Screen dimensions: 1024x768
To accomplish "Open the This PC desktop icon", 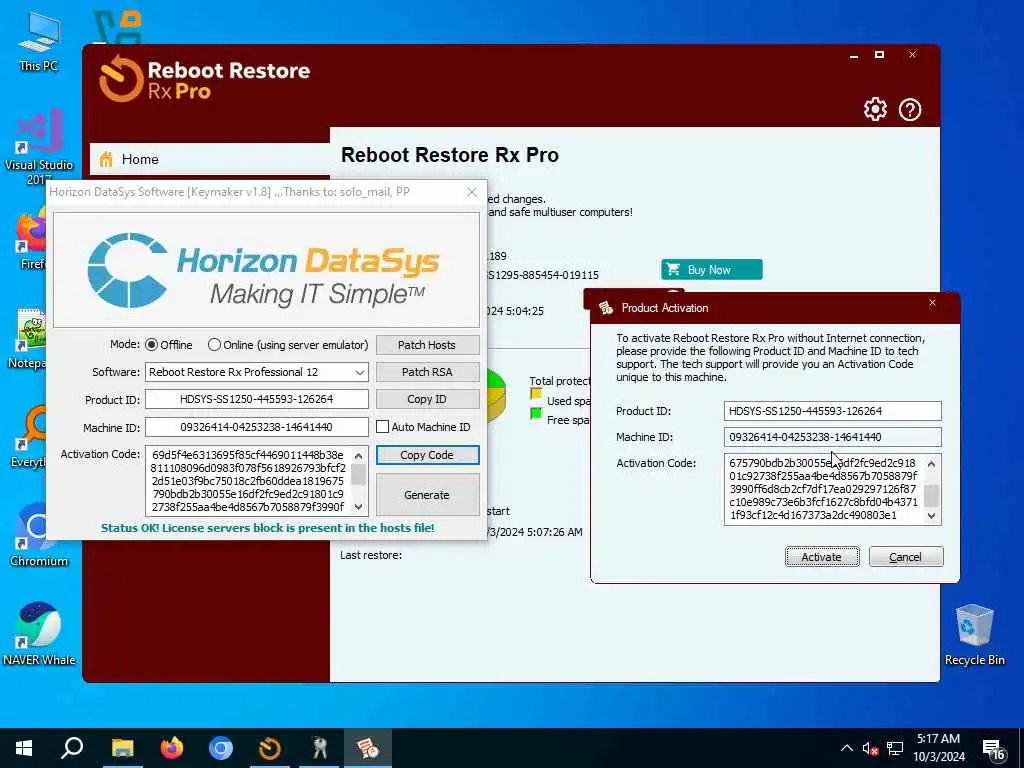I will (39, 40).
